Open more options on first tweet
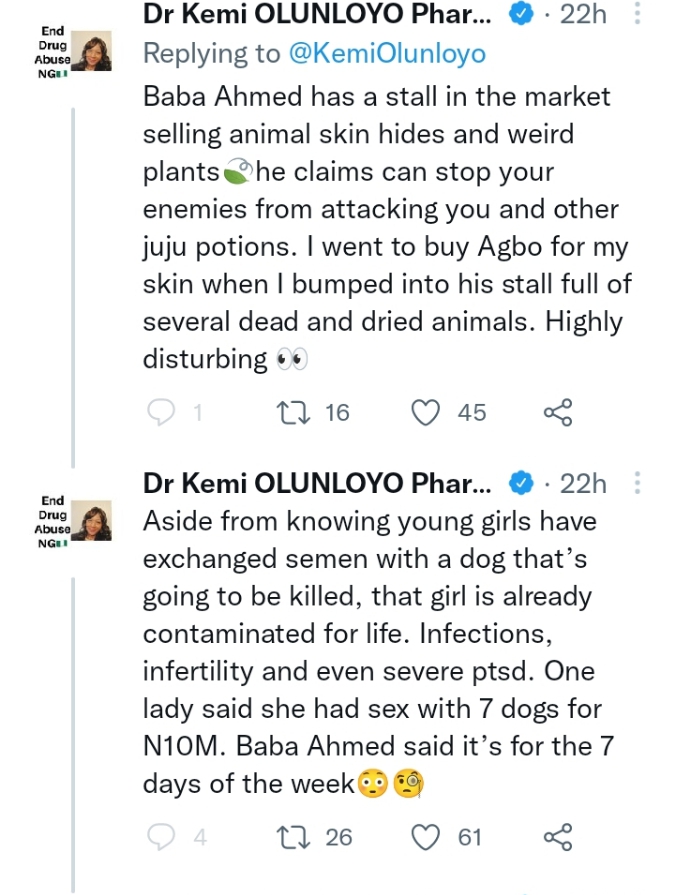This screenshot has height=895, width=675. [x=638, y=16]
